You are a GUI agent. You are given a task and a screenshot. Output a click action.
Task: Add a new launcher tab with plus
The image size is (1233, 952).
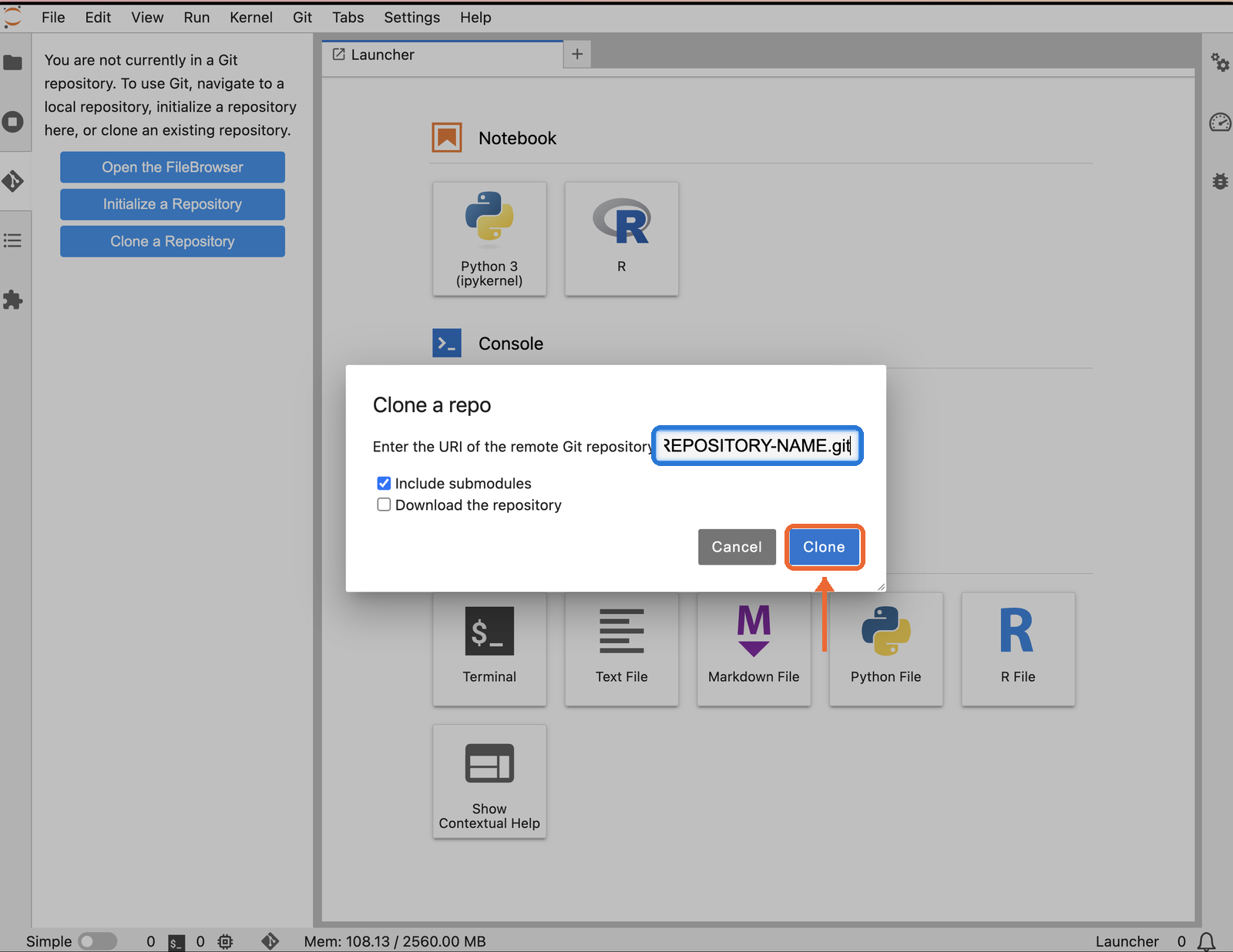coord(577,54)
